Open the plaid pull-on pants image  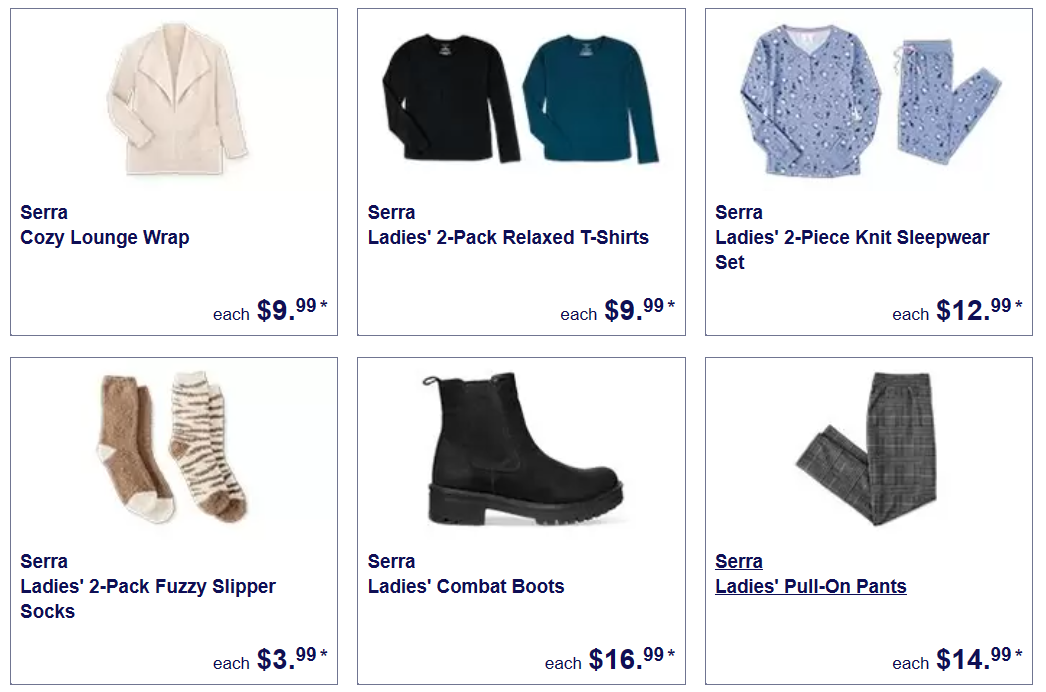[867, 448]
